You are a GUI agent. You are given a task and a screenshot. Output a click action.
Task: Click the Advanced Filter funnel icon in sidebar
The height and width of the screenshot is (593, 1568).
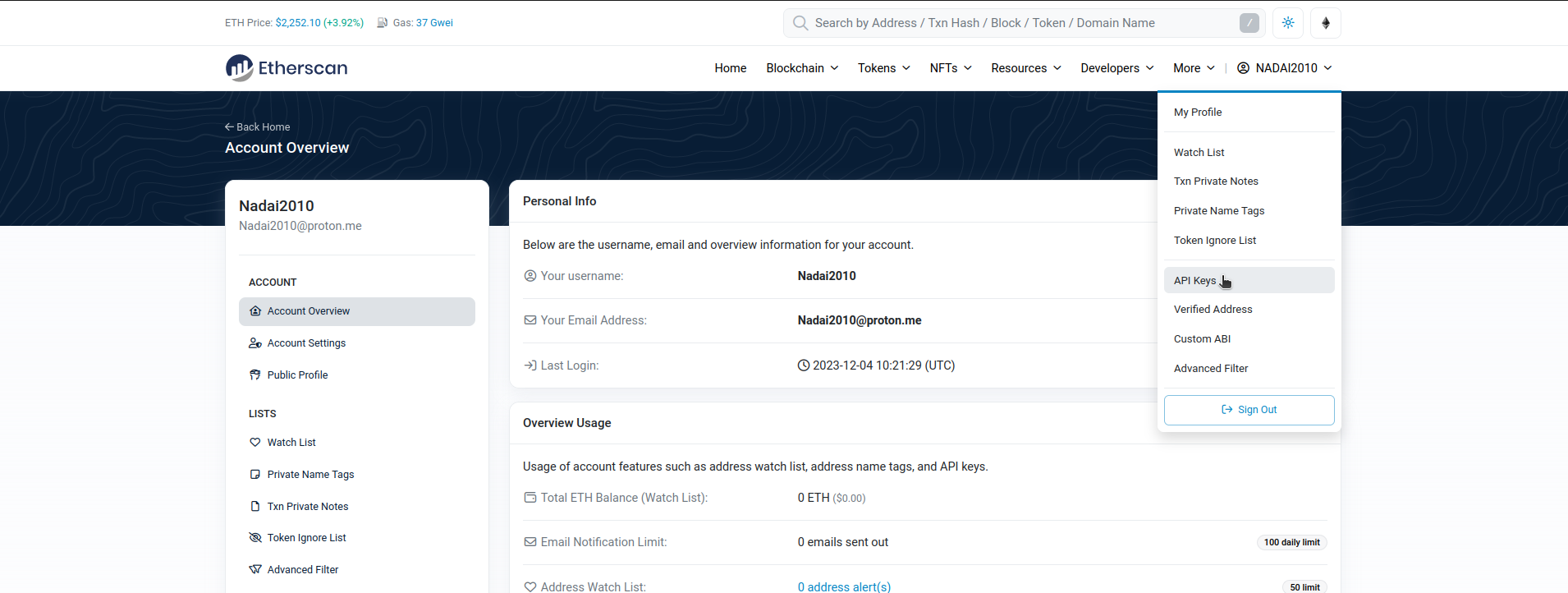coord(255,570)
